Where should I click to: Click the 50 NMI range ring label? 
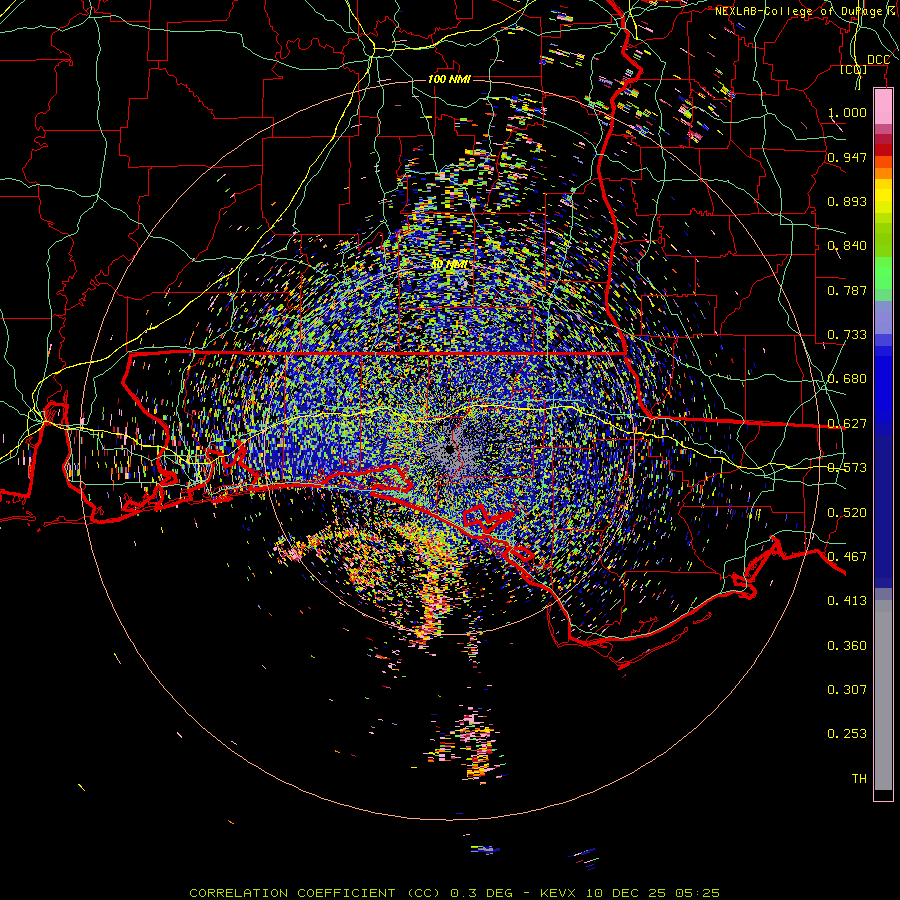tap(449, 265)
